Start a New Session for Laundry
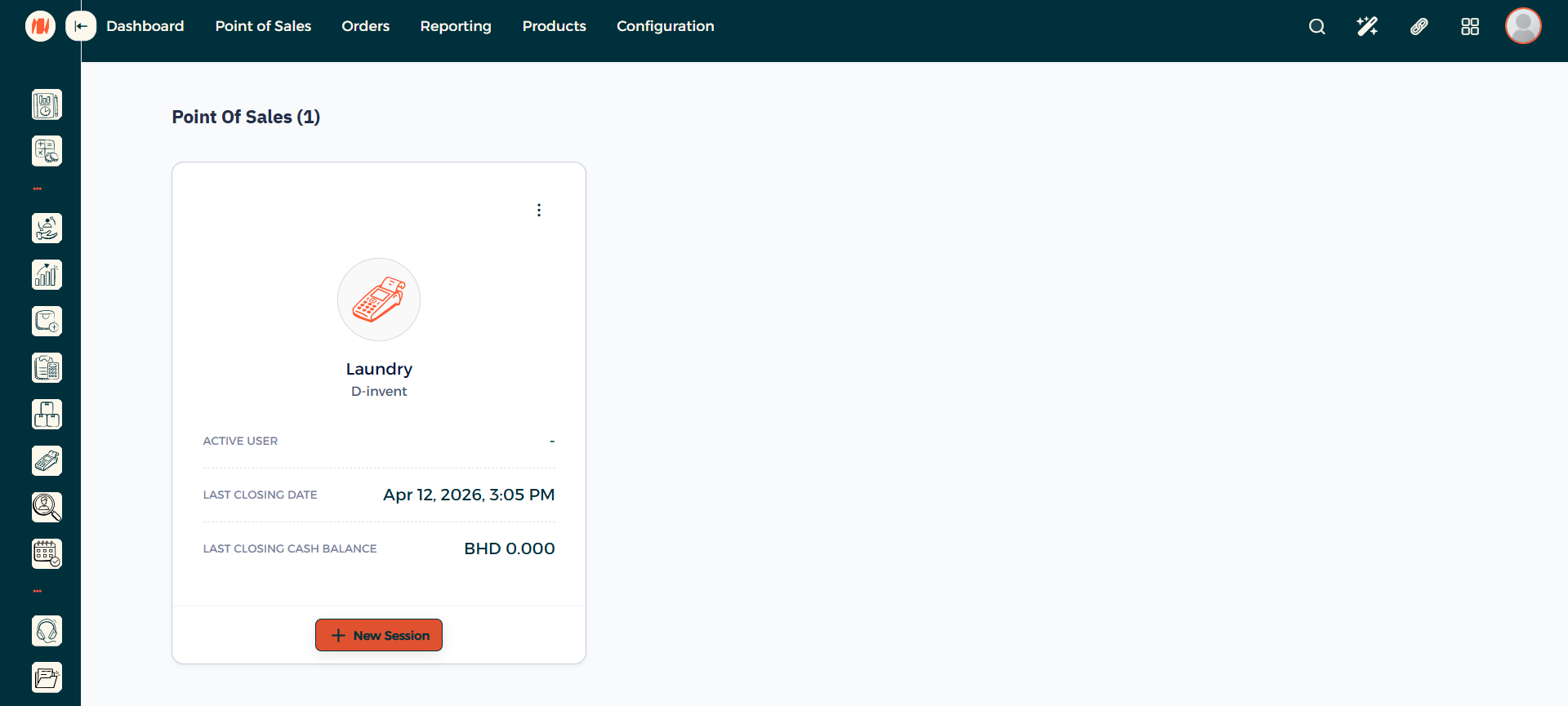 (379, 635)
